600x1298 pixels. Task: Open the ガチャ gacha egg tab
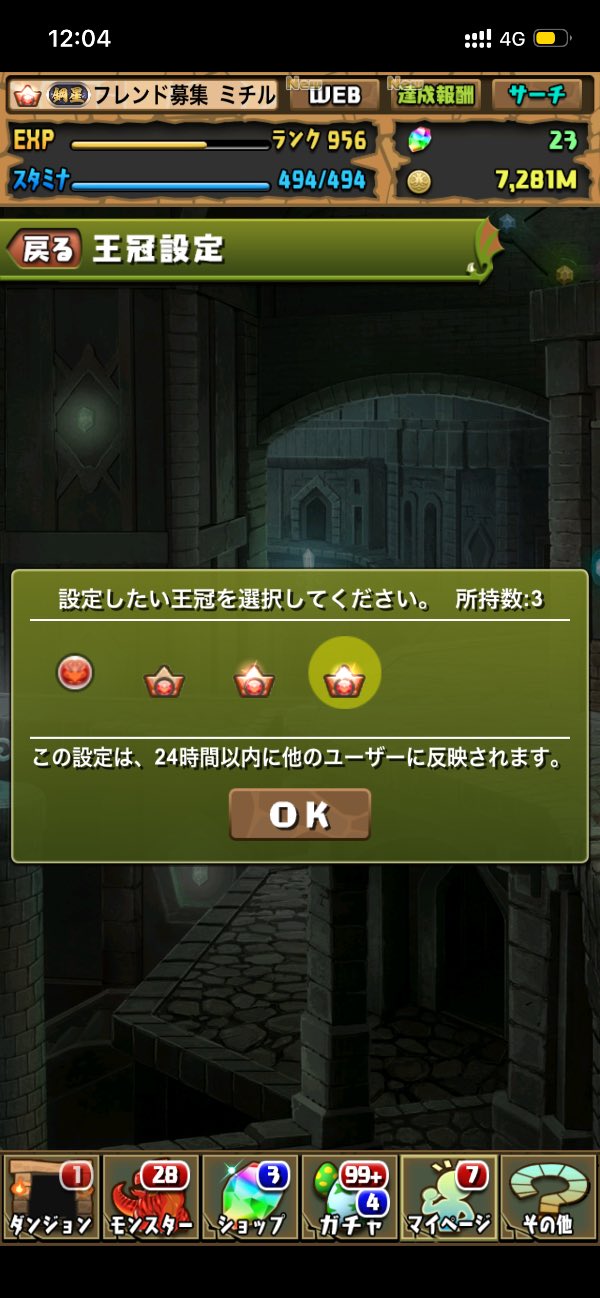pyautogui.click(x=349, y=1198)
